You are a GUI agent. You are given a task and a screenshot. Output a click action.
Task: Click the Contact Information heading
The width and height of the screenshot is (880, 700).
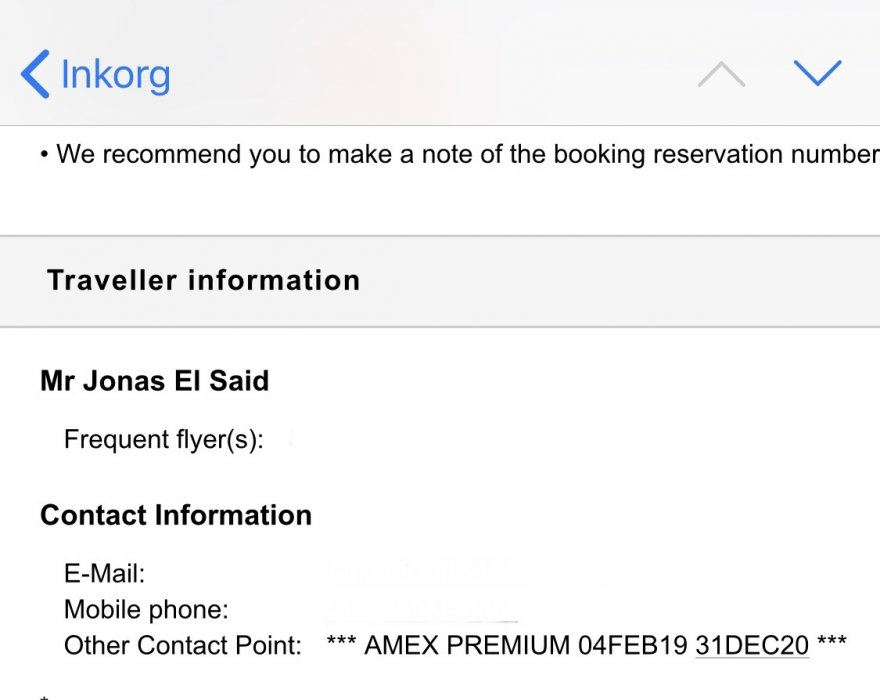(176, 515)
